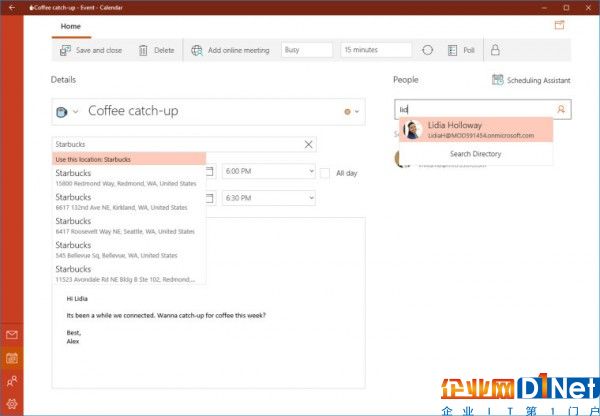The width and height of the screenshot is (600, 416).
Task: Open the 15 minutes reminder dropdown
Action: tap(376, 50)
